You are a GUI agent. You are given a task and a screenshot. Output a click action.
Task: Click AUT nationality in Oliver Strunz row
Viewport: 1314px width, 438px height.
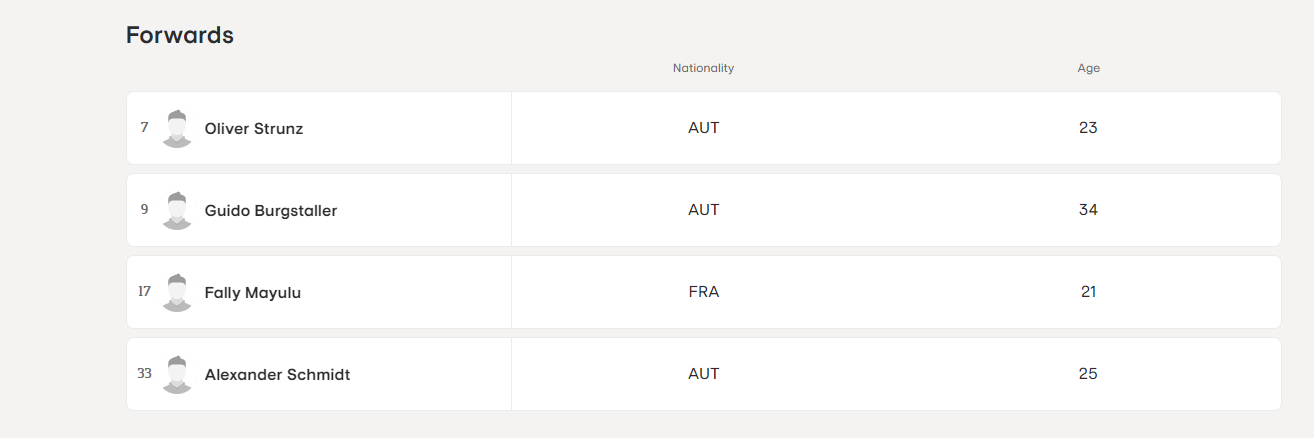pyautogui.click(x=704, y=128)
